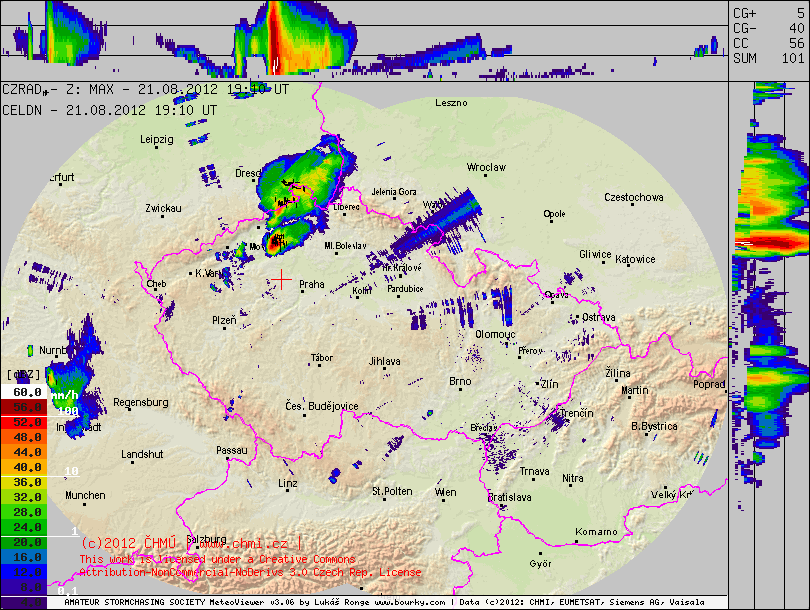Click the Czestochowa city label
810x610 pixels.
coord(634,197)
